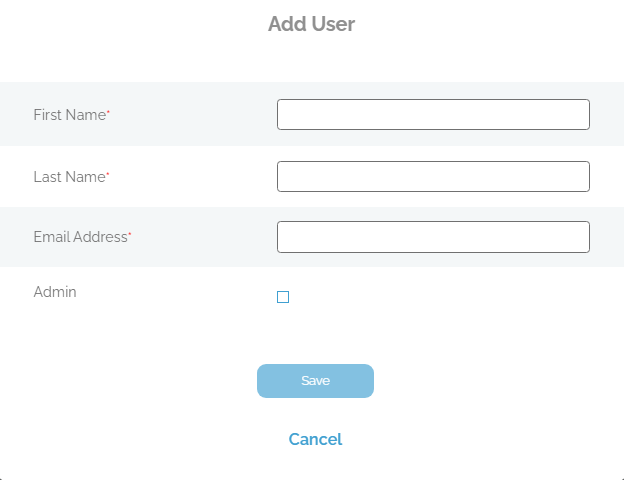
Task: Focus the Last Name text box
Action: 433,177
